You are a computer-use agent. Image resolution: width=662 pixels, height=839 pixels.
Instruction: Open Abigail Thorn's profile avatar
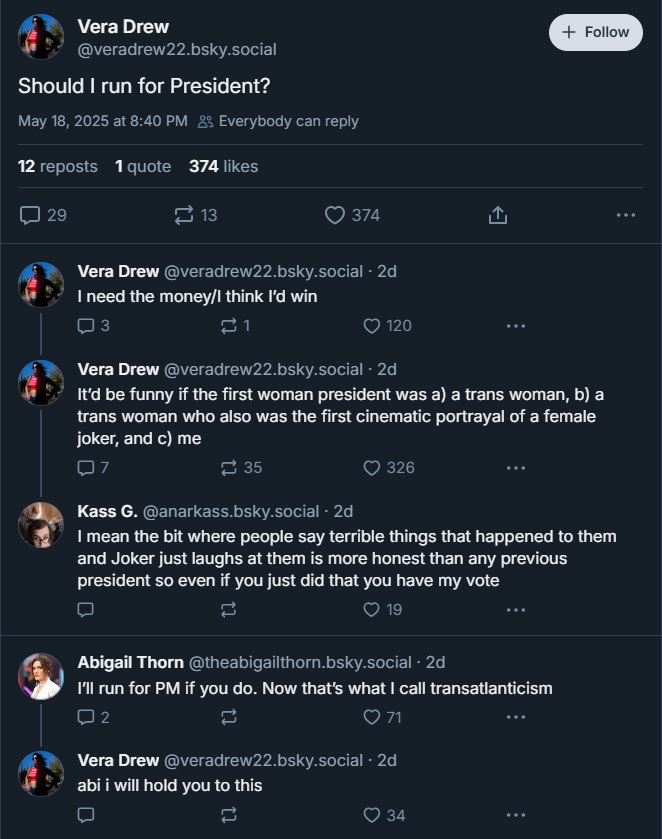[41, 675]
